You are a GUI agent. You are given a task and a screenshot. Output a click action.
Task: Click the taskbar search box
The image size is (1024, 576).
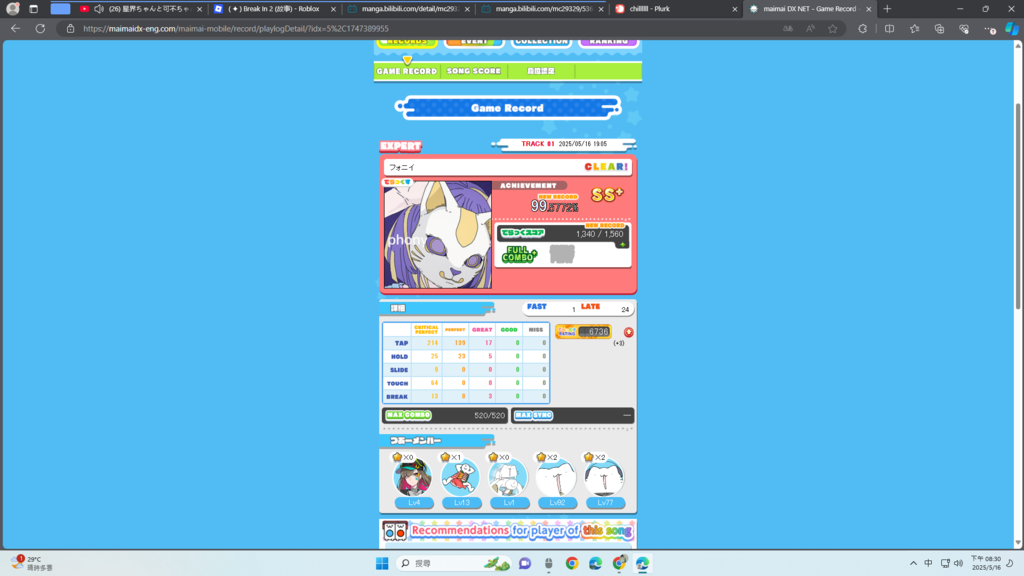[454, 563]
